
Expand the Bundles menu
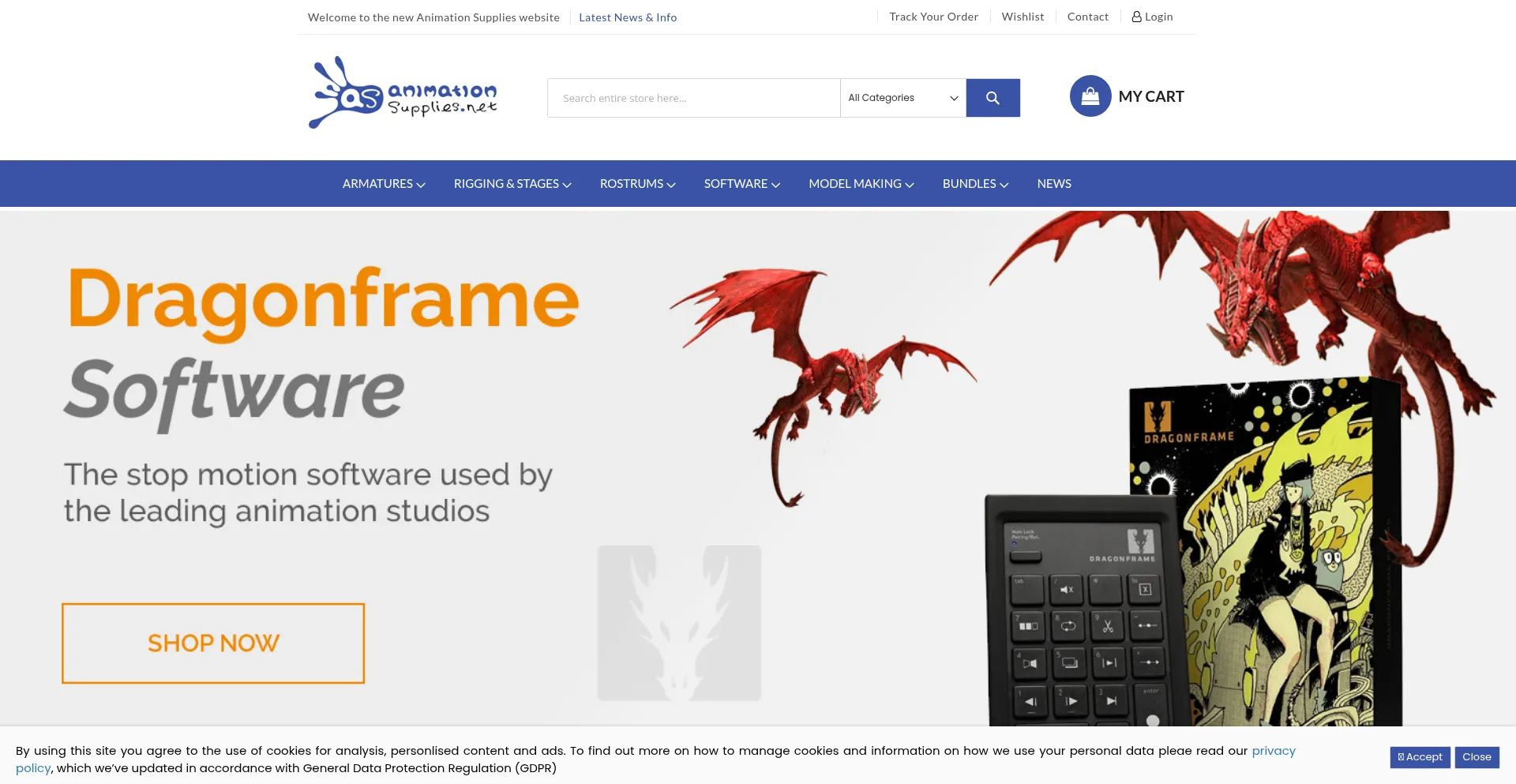[x=975, y=184]
